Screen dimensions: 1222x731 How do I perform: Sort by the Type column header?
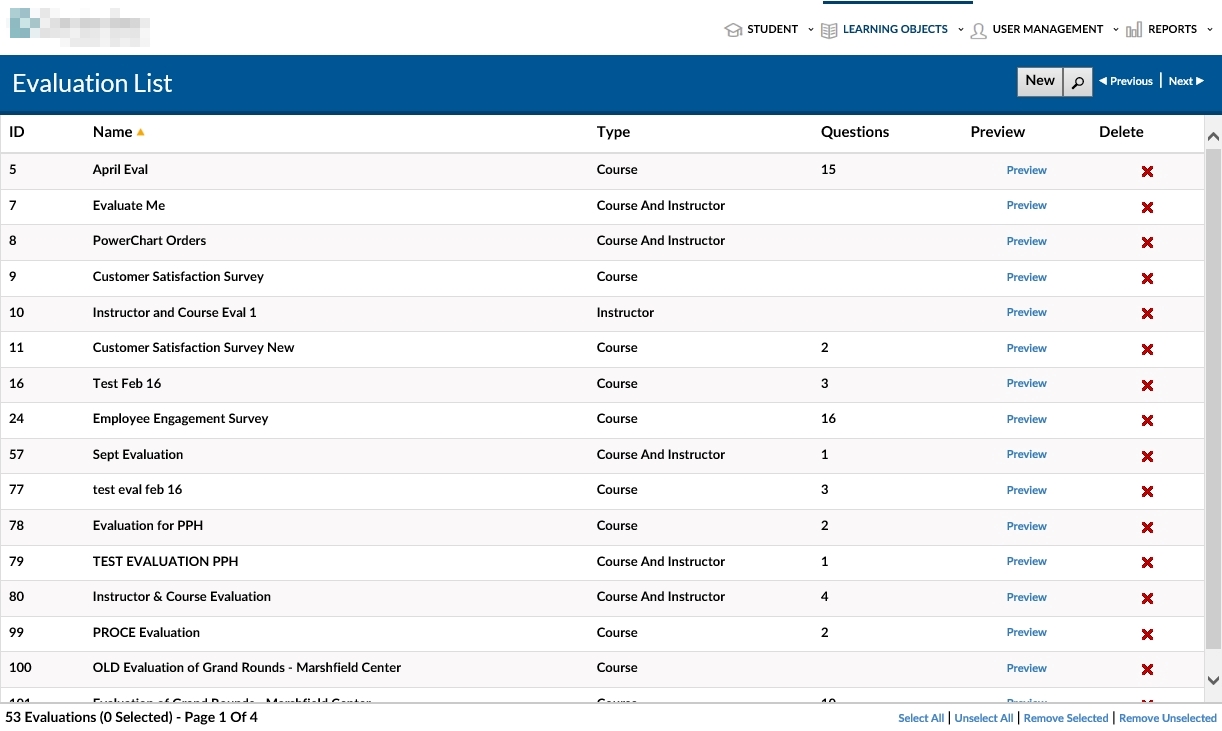pos(614,132)
